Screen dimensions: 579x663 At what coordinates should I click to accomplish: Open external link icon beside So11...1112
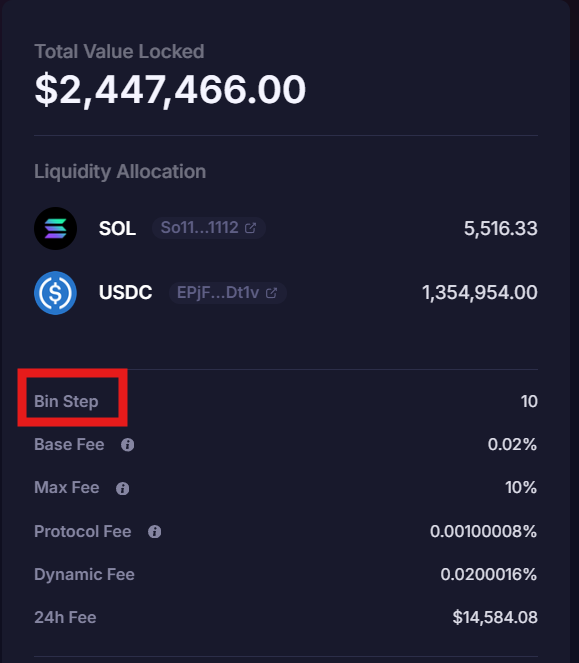pos(250,228)
